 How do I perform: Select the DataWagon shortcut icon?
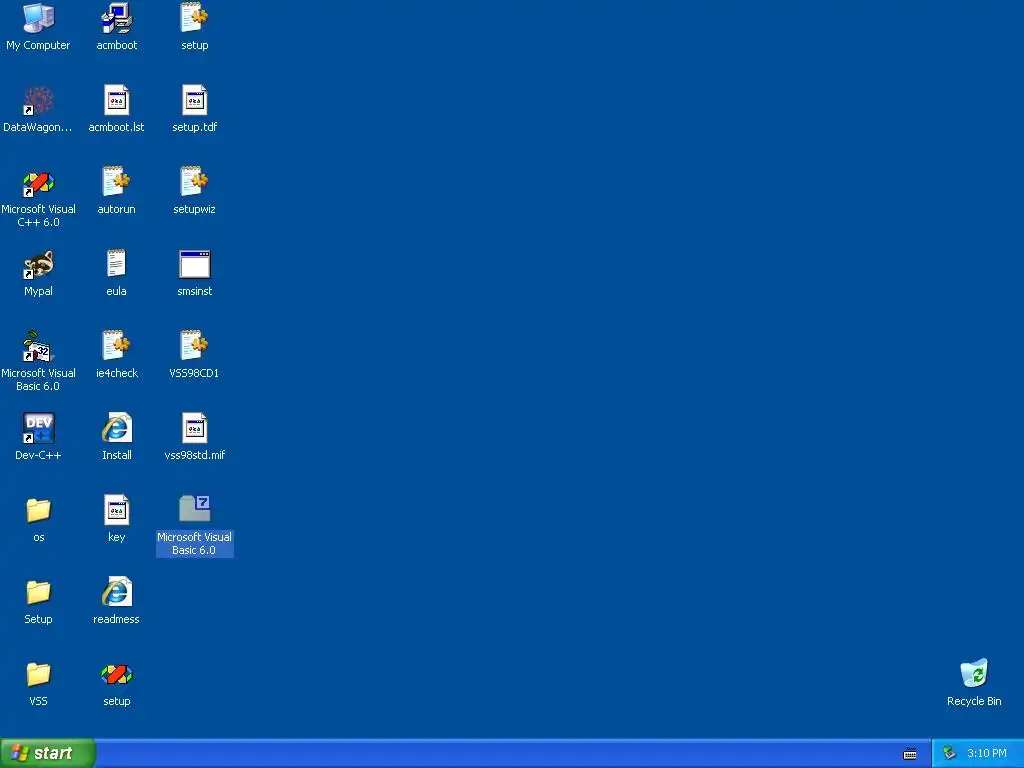coord(38,101)
